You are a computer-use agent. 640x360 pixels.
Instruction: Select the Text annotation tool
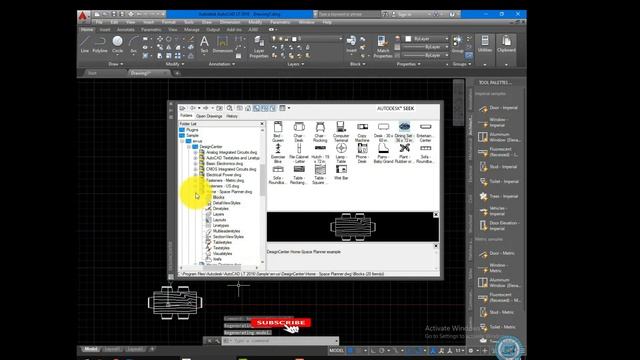(x=204, y=44)
